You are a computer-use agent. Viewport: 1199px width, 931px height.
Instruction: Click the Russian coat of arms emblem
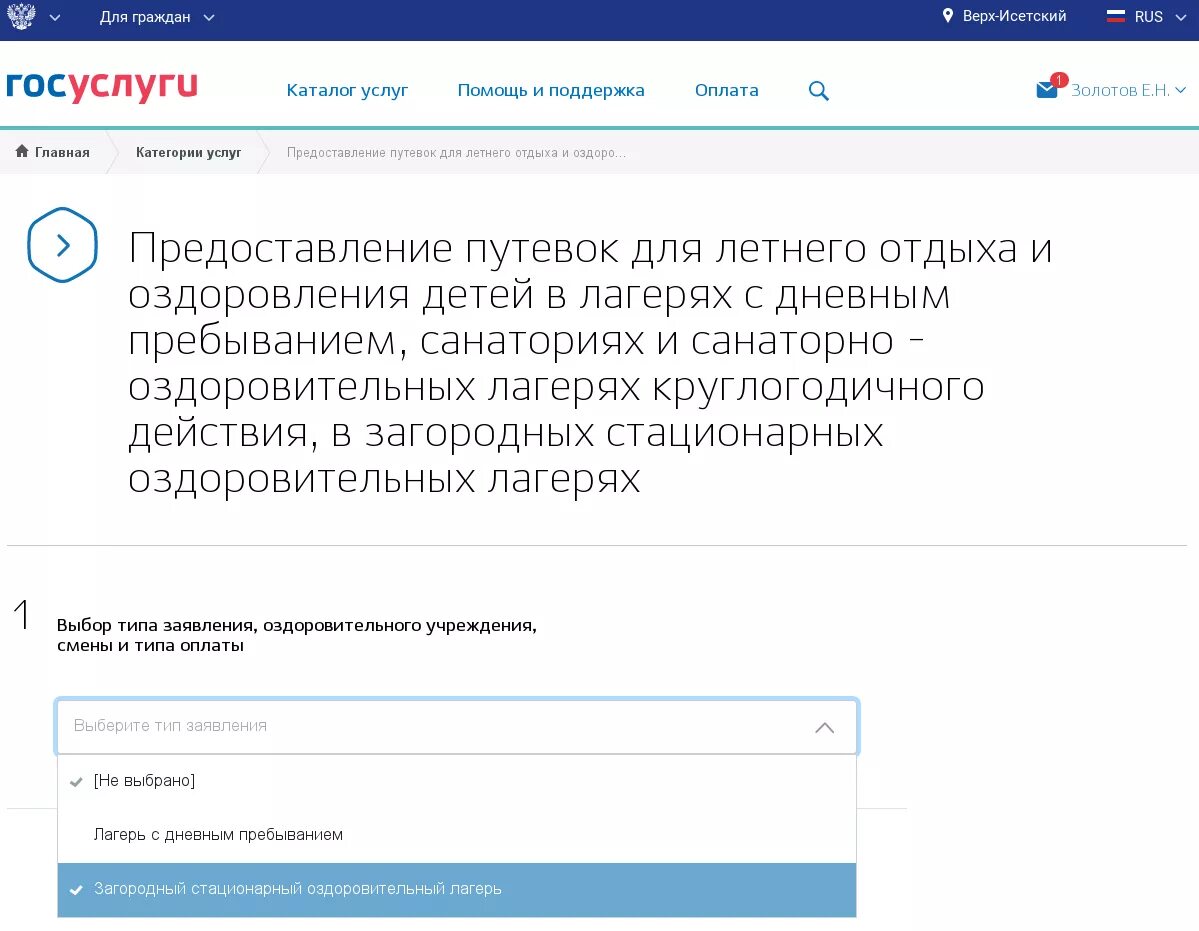[20, 15]
